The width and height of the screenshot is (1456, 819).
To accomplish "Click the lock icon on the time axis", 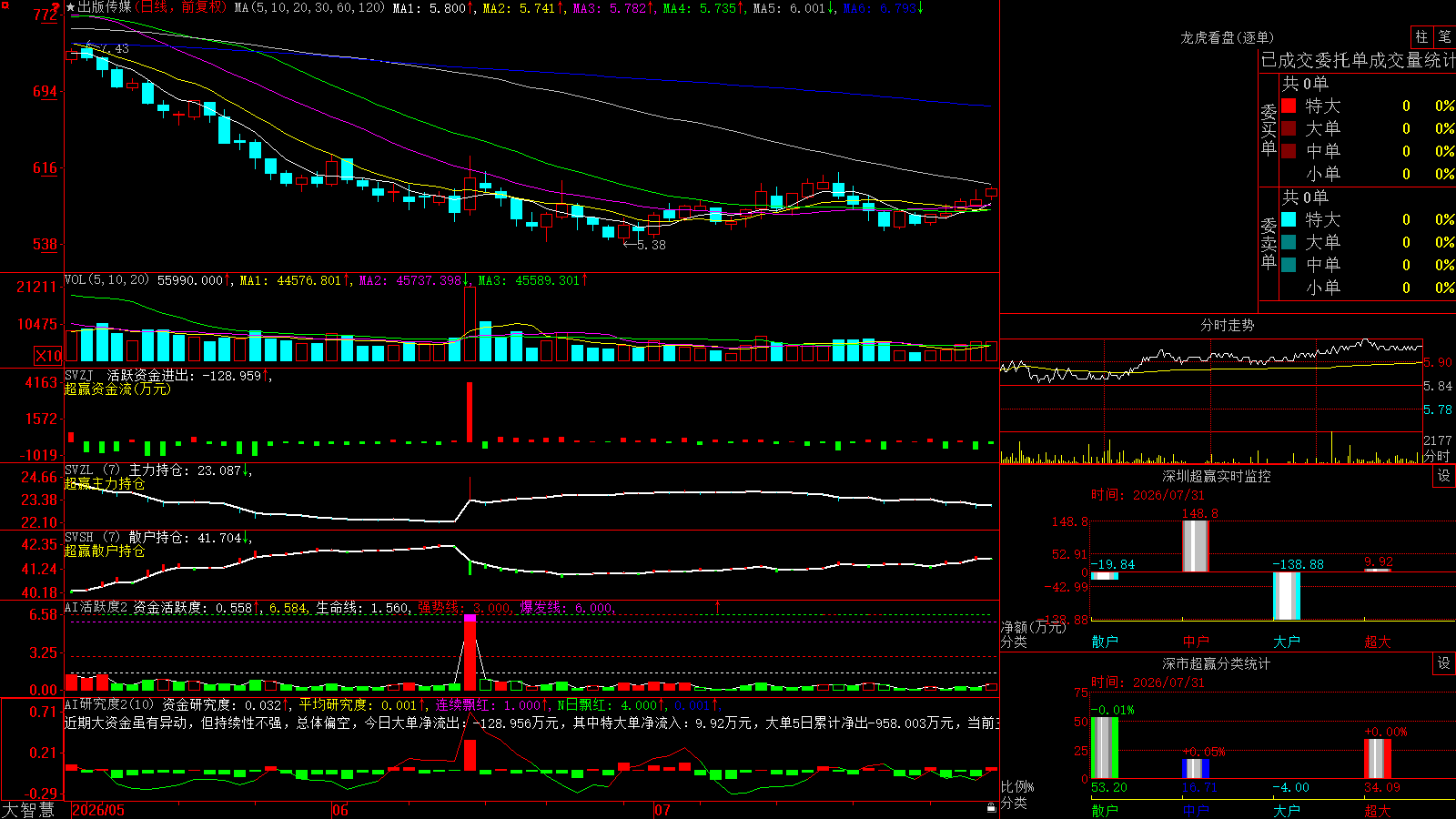I will tap(992, 807).
